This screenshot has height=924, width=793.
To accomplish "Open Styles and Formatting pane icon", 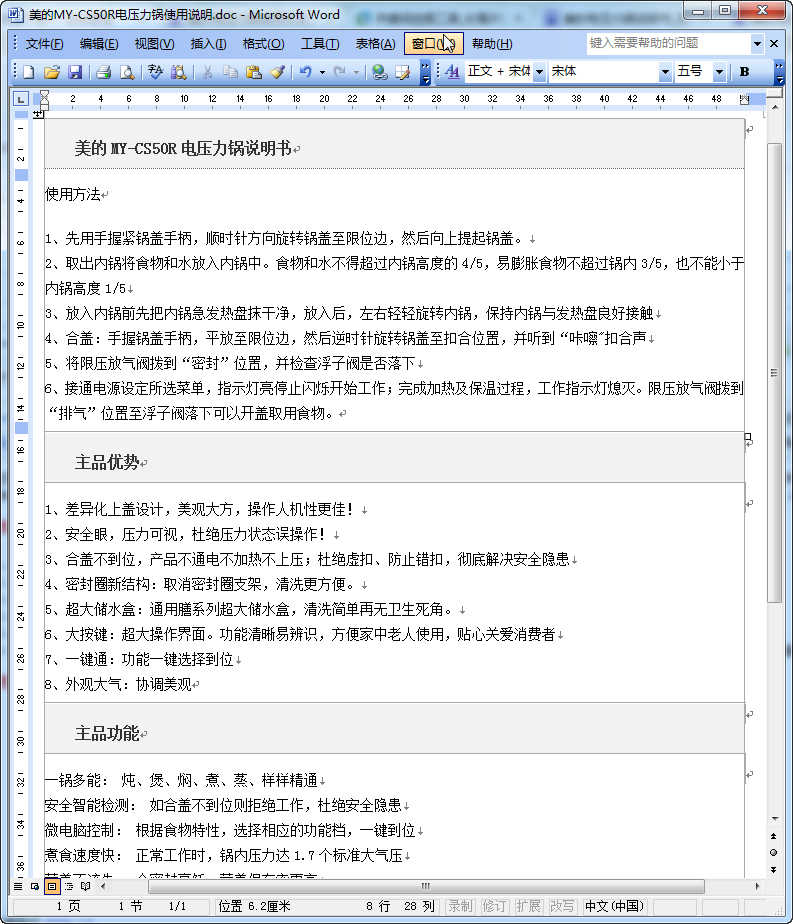I will (452, 72).
